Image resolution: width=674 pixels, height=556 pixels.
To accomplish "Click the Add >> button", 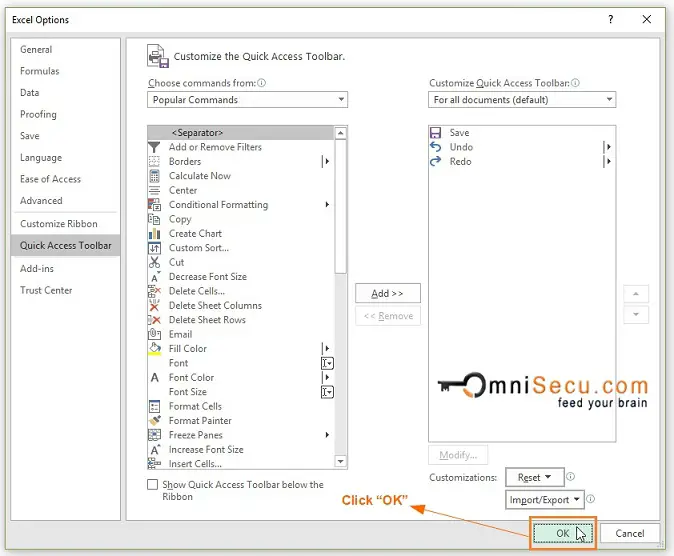I will [x=388, y=293].
